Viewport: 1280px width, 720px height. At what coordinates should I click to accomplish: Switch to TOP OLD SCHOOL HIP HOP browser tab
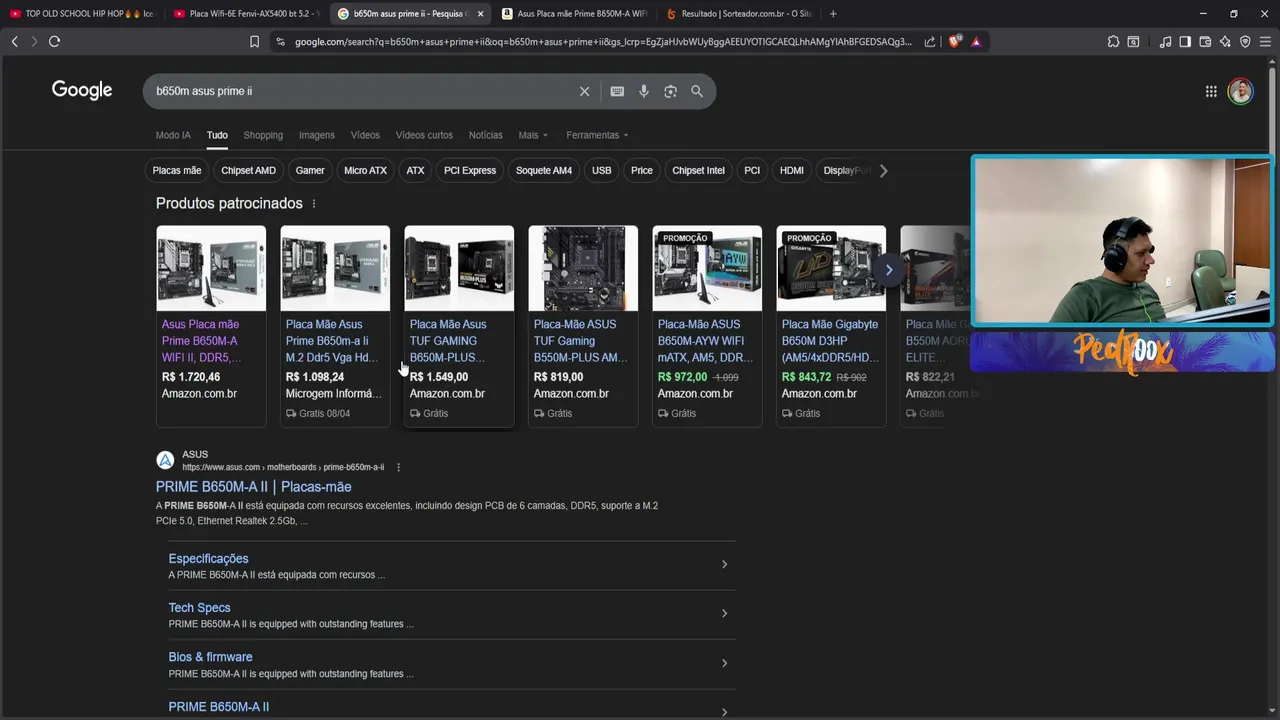coord(82,14)
